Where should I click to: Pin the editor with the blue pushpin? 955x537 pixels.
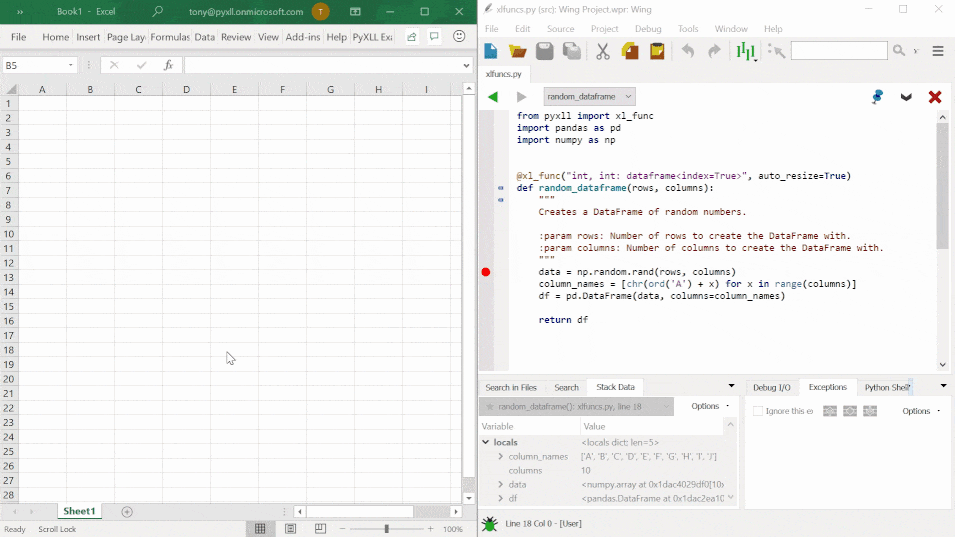(877, 97)
